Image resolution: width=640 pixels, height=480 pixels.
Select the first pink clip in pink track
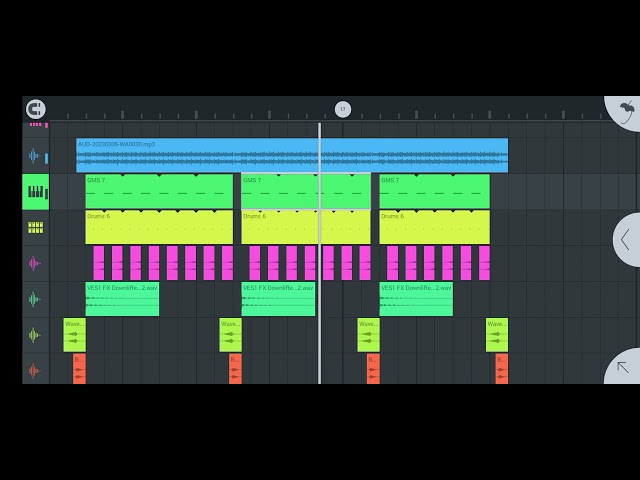pos(99,263)
